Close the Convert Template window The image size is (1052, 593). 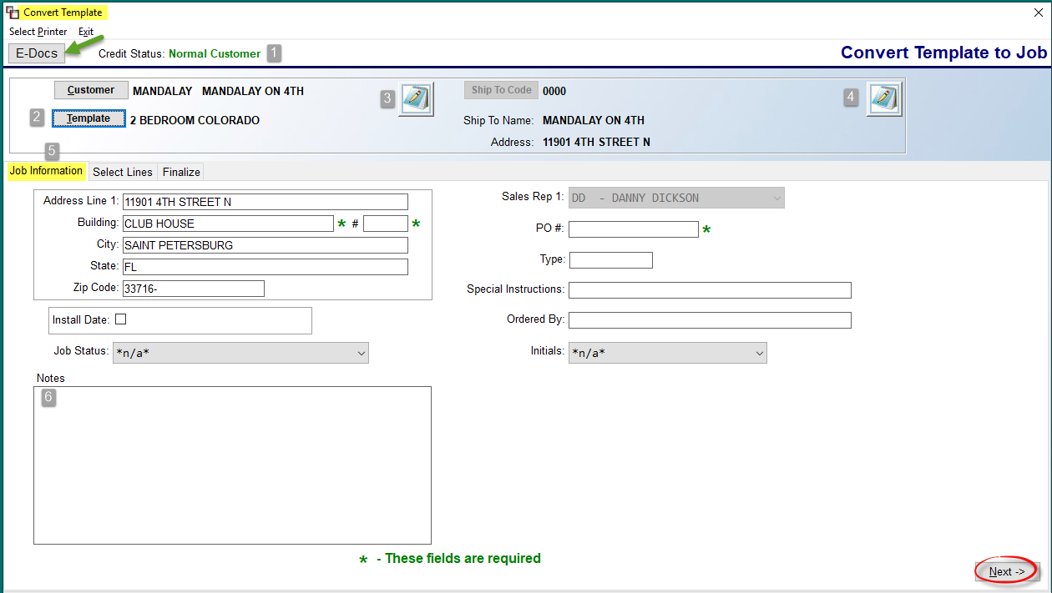(x=1038, y=12)
